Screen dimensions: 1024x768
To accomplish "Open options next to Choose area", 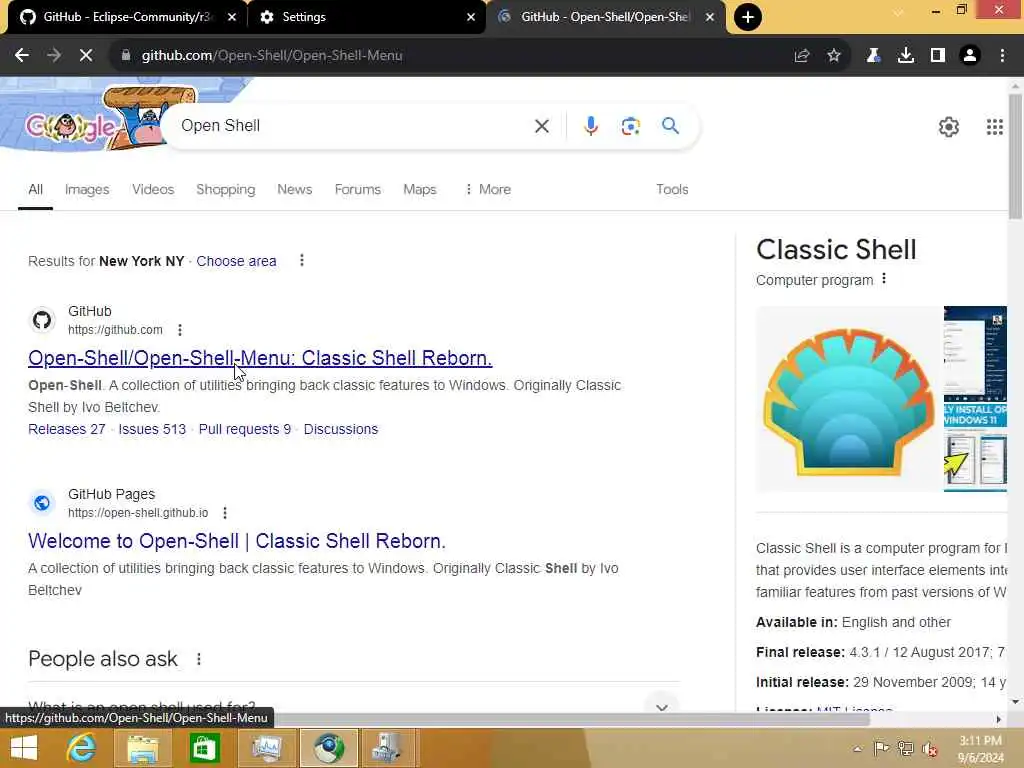I will click(x=302, y=261).
